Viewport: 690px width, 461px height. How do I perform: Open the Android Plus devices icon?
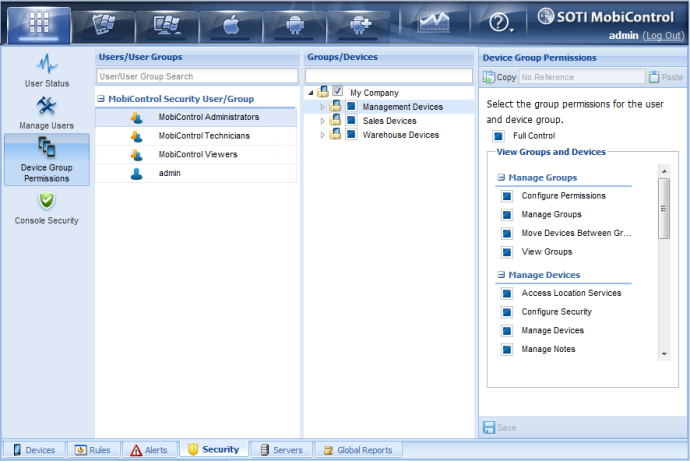(359, 26)
